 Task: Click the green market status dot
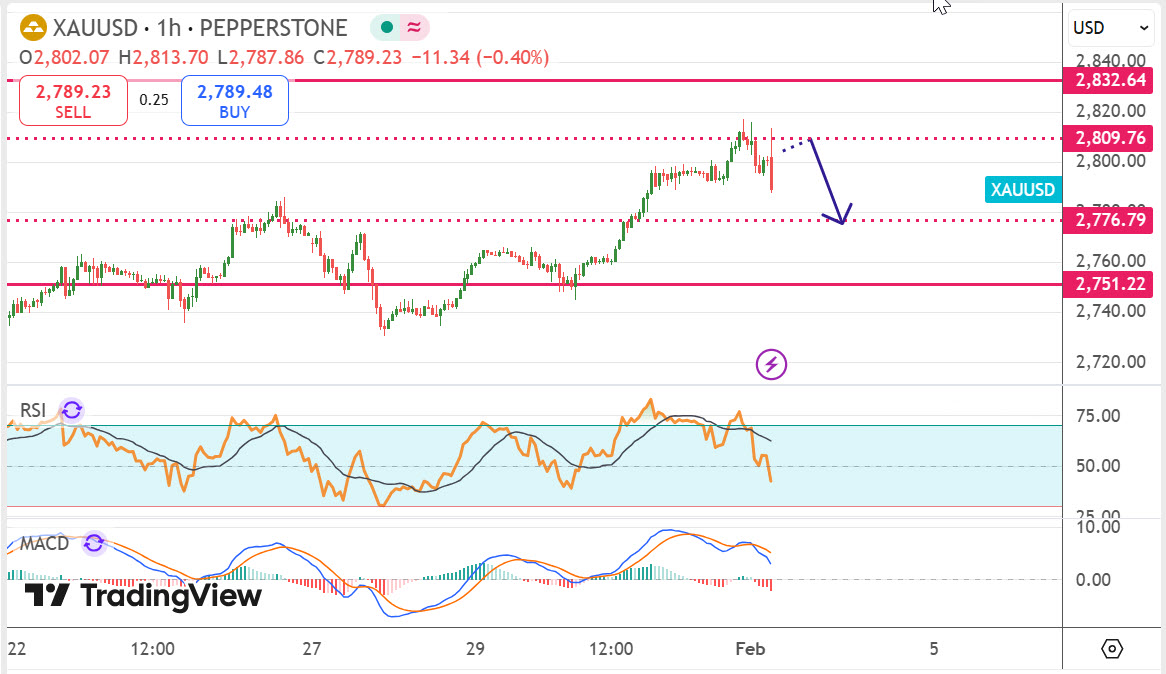pyautogui.click(x=385, y=28)
